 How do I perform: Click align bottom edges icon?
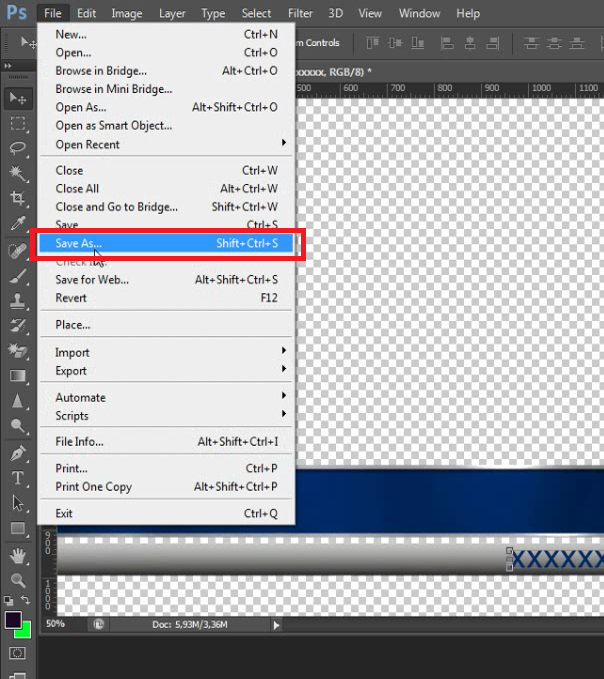[x=417, y=43]
